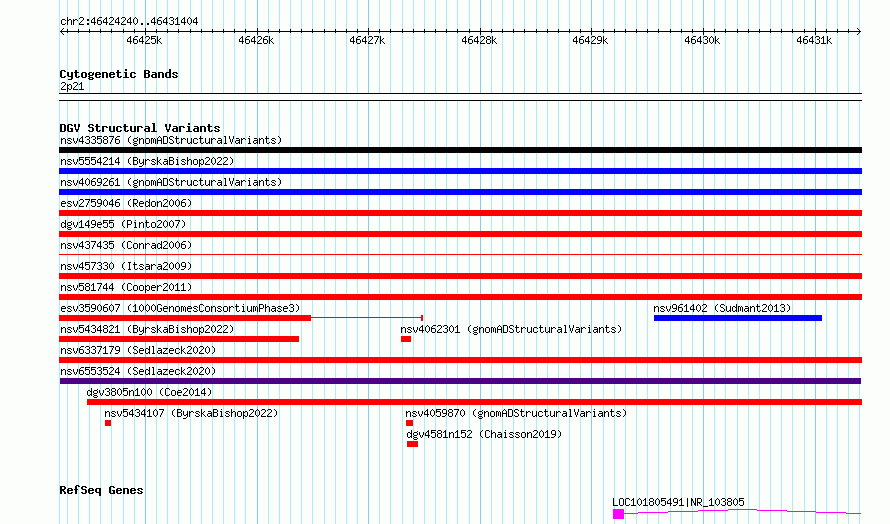The image size is (890, 524).
Task: Select variant label nsv5434821 (ByrskaBishop2022)
Action: coord(147,329)
